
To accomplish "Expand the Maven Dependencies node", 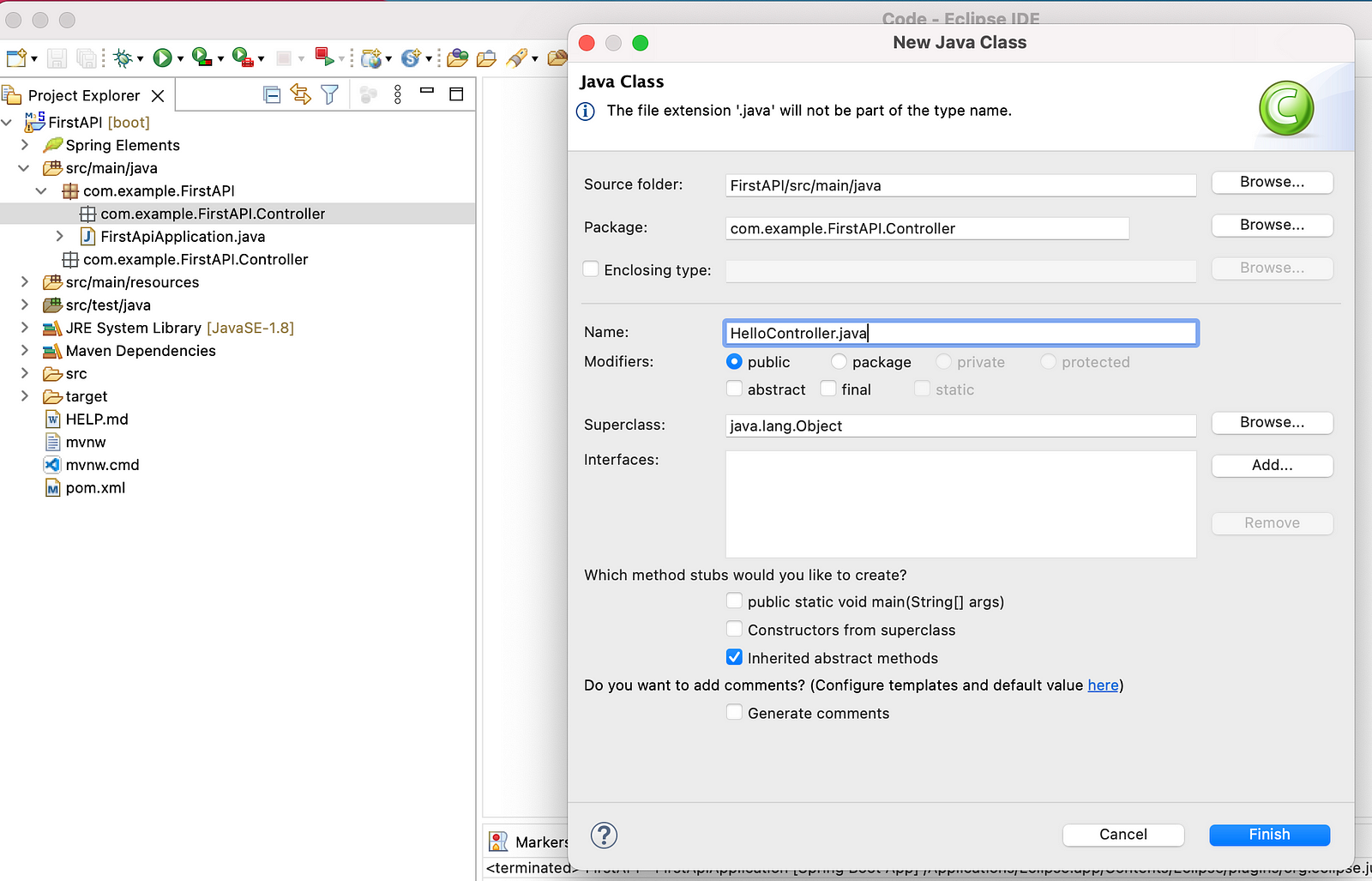I will pyautogui.click(x=25, y=350).
